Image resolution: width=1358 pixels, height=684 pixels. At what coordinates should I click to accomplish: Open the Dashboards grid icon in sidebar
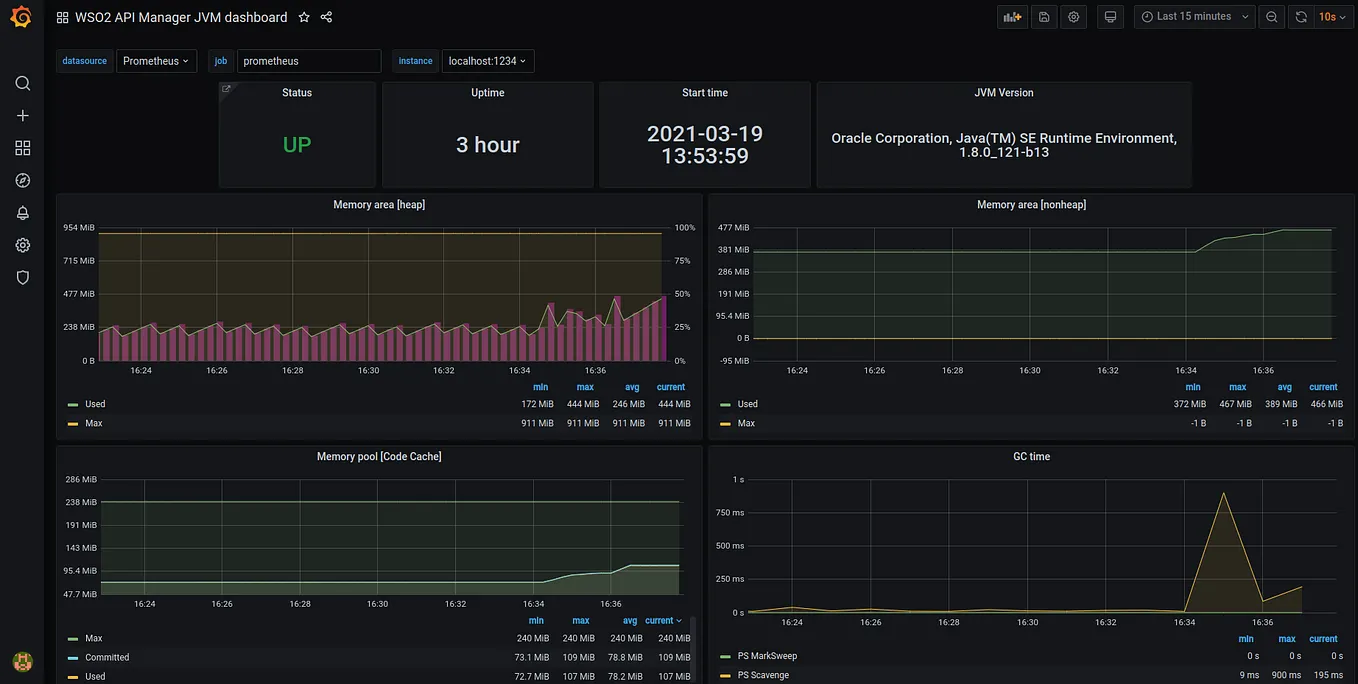(x=23, y=148)
